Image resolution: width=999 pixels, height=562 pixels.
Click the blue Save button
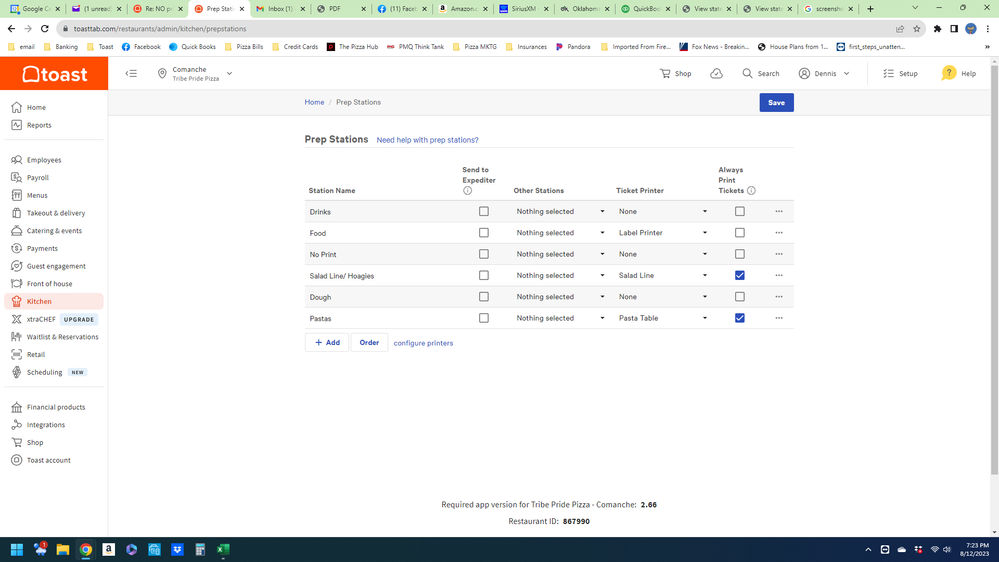(x=776, y=103)
